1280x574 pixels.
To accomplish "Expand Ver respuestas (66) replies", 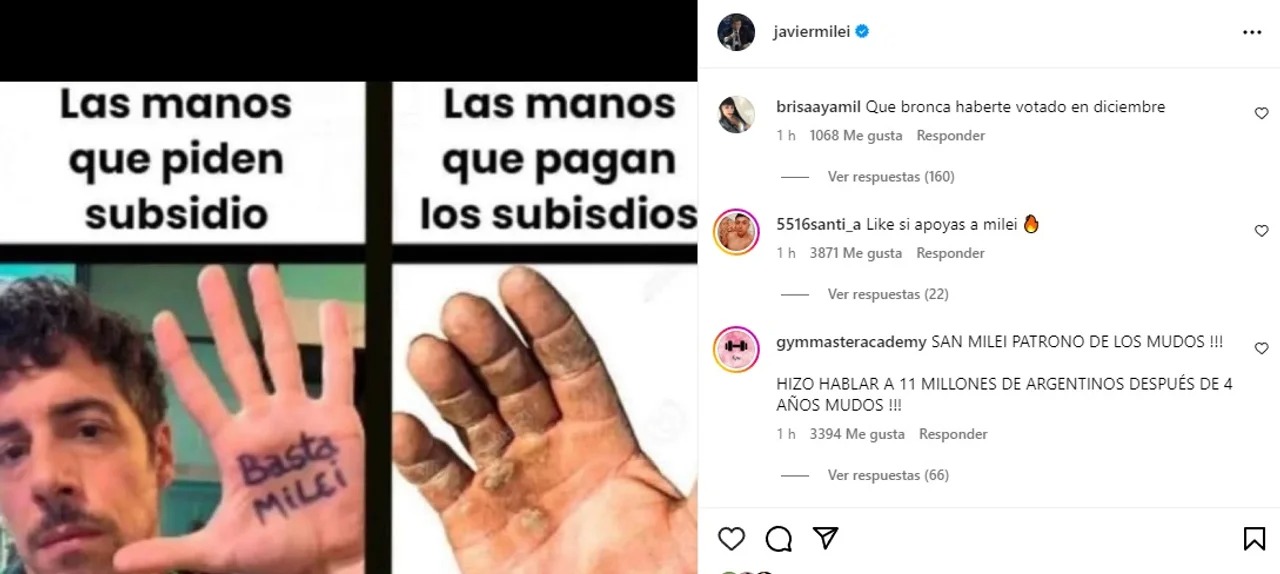I will (888, 475).
